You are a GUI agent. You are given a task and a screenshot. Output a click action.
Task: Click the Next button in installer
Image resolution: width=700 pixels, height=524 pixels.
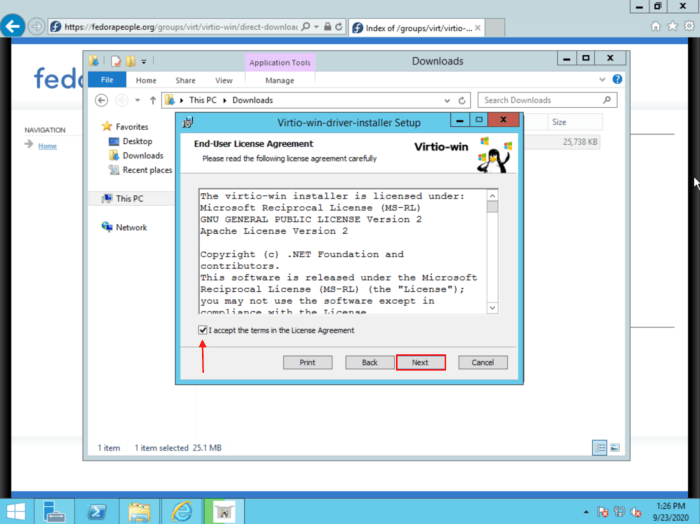pyautogui.click(x=420, y=362)
